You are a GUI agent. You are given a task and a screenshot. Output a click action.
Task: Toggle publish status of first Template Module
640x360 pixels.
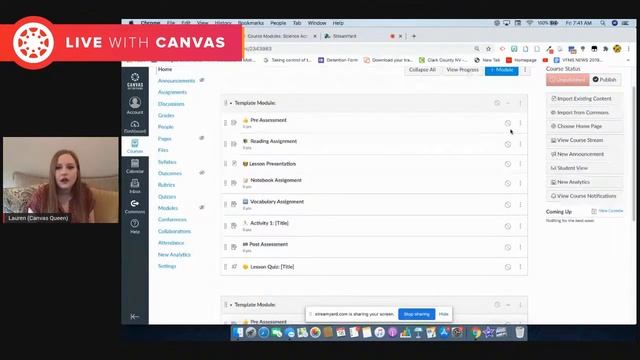click(497, 103)
